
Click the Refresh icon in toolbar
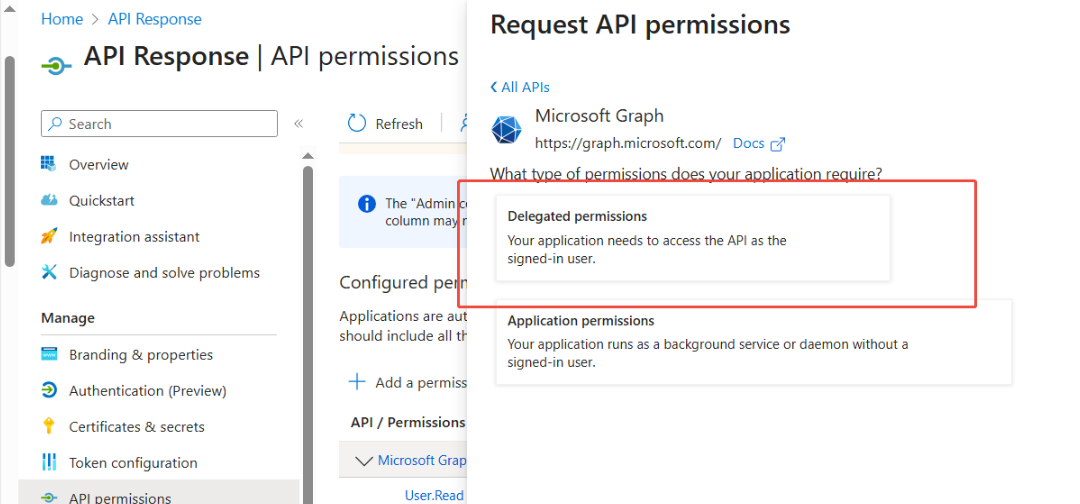[357, 124]
